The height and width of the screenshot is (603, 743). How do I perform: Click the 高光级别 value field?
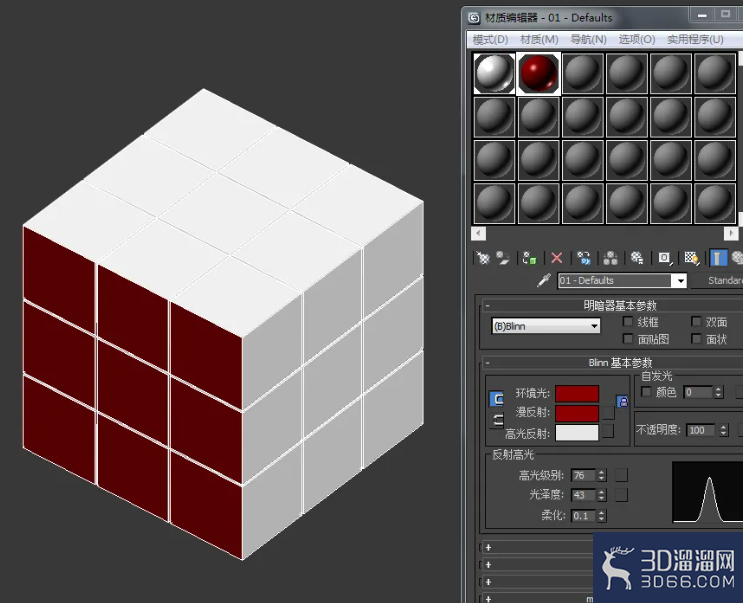(583, 475)
